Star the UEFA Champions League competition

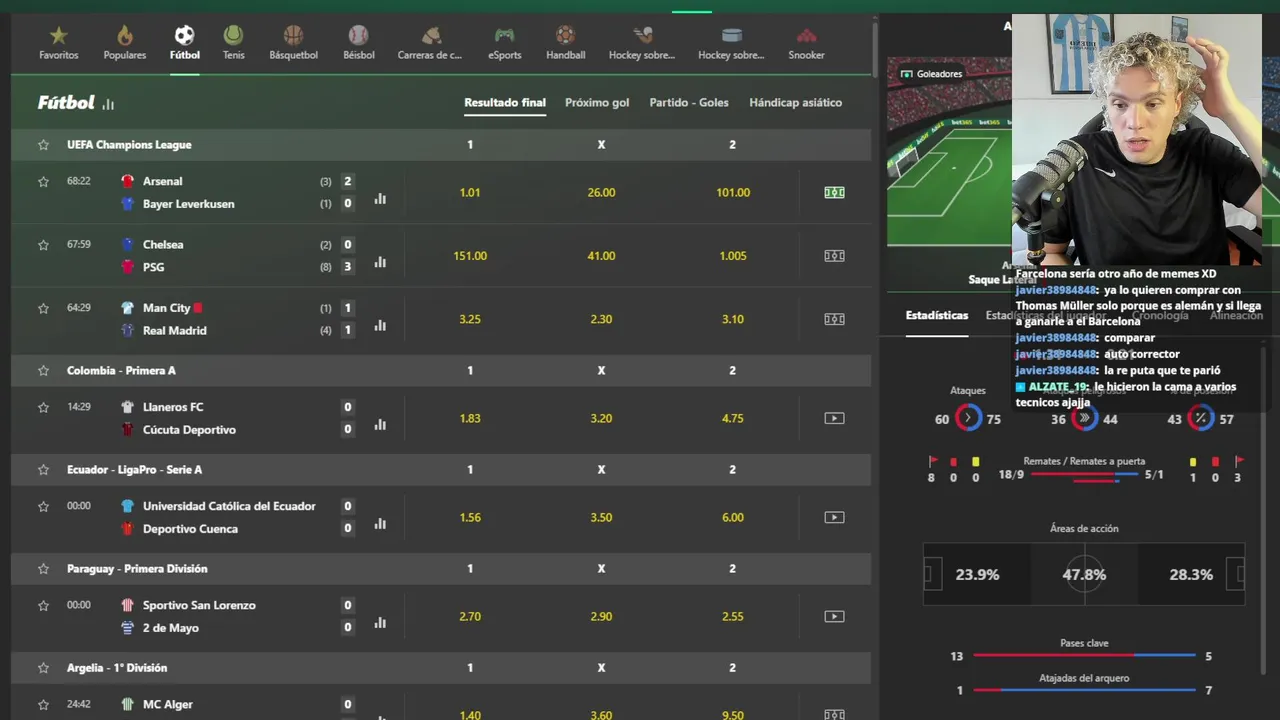click(x=43, y=145)
